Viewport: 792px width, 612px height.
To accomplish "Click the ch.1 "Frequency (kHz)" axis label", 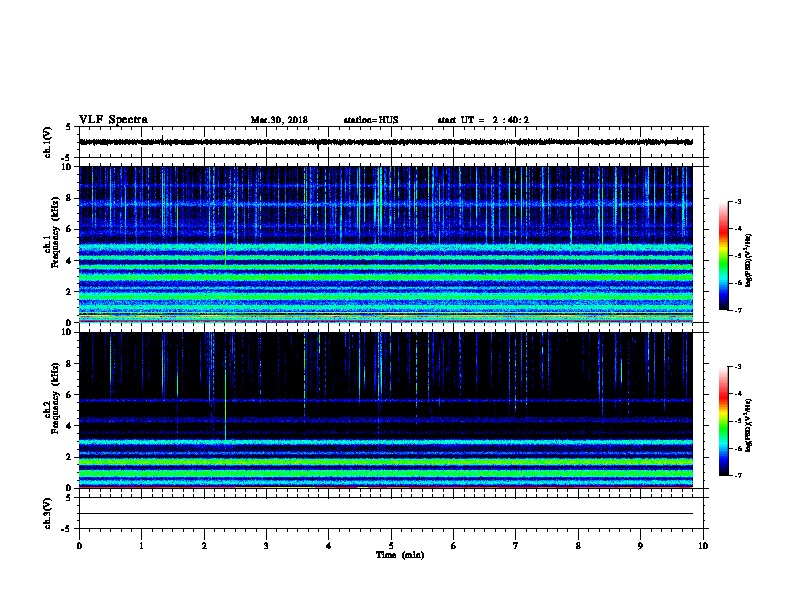I will [x=55, y=232].
